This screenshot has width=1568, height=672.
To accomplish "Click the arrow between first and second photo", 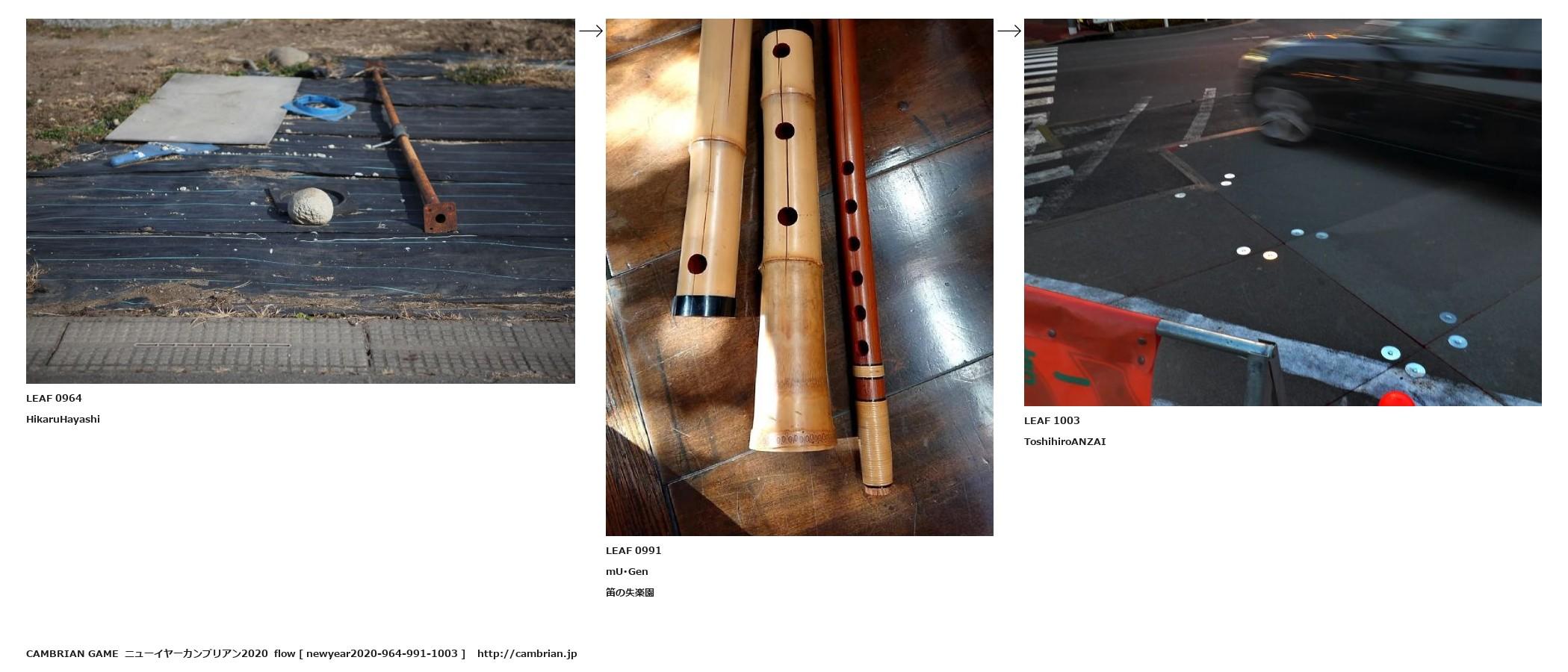I will pos(590,31).
